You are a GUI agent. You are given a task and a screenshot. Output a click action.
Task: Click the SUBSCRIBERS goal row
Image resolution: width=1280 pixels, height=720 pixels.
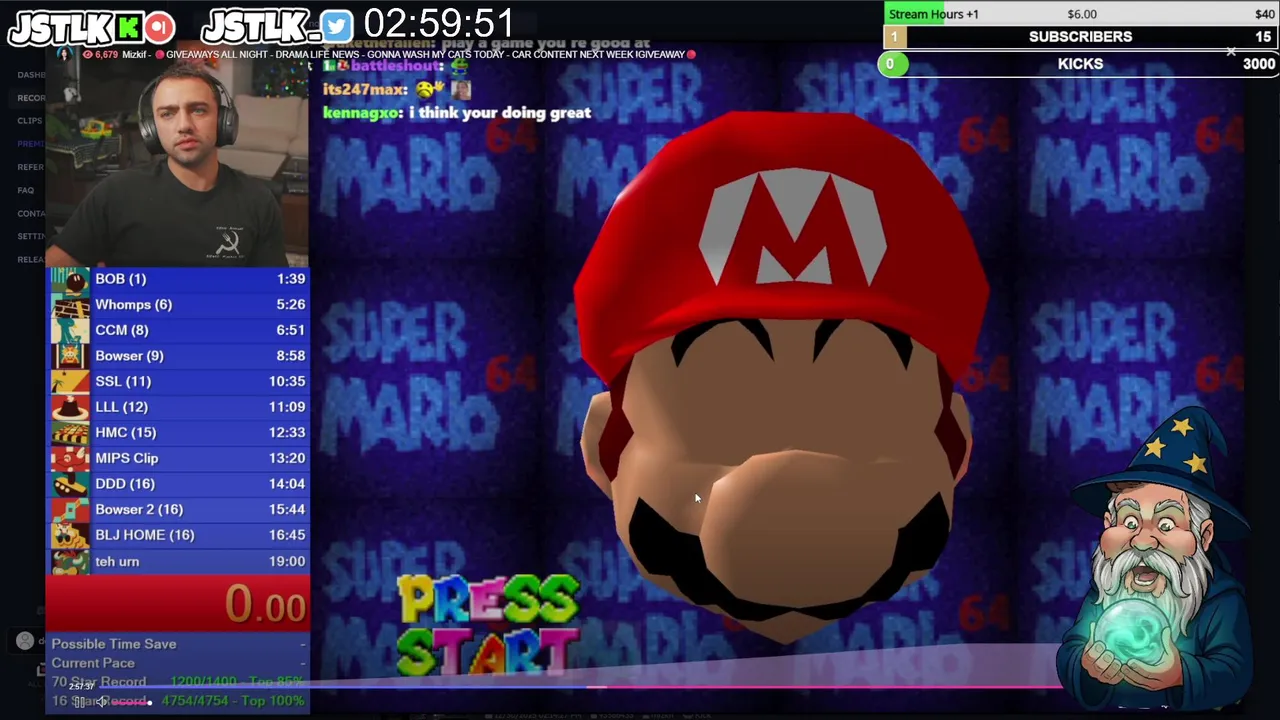(x=1080, y=37)
